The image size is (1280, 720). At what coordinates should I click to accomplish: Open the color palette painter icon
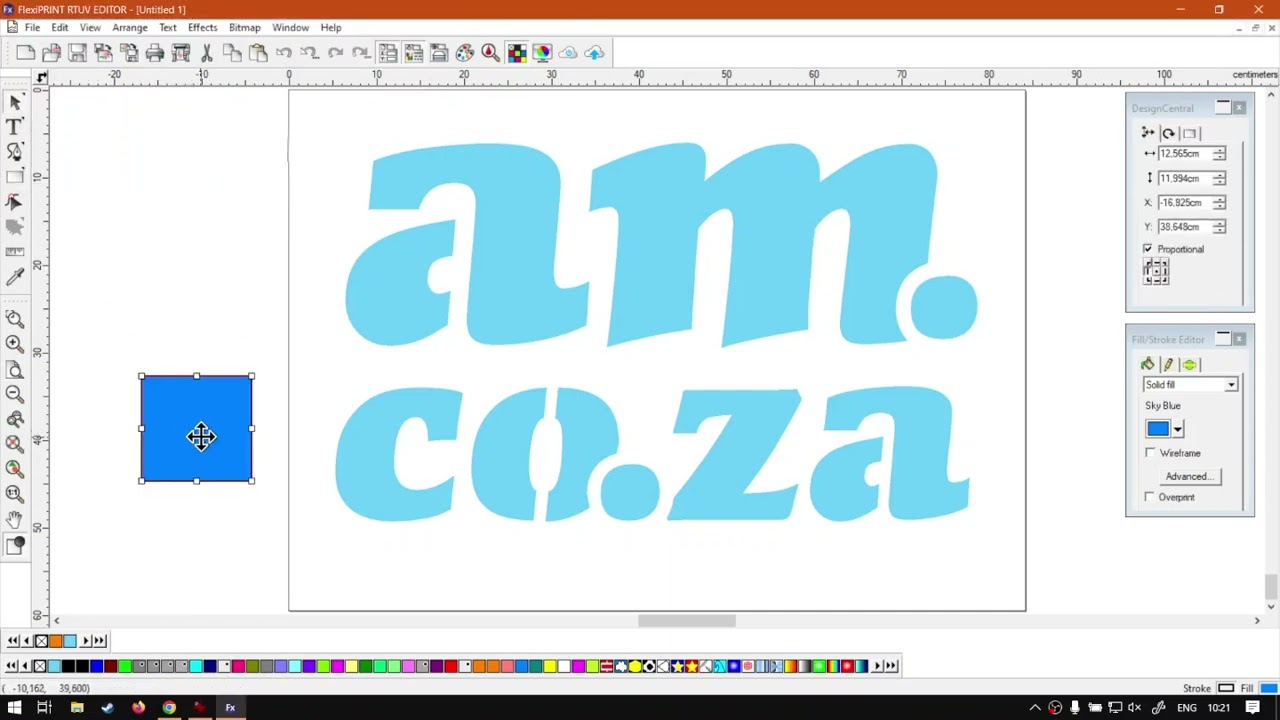[x=465, y=53]
